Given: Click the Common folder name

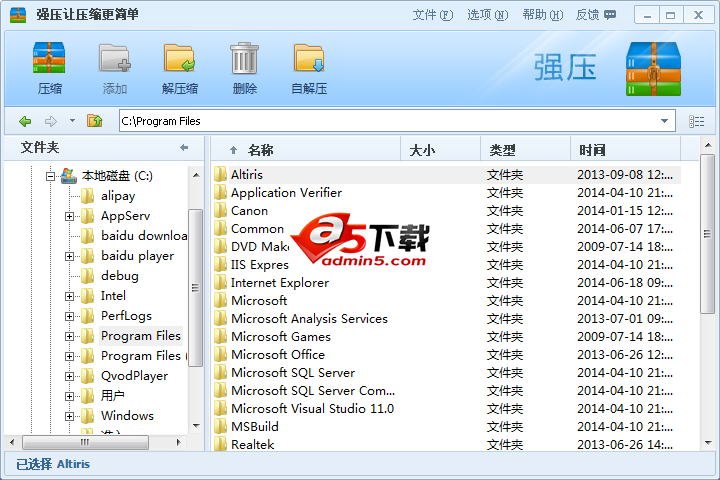Looking at the screenshot, I should (x=257, y=229).
